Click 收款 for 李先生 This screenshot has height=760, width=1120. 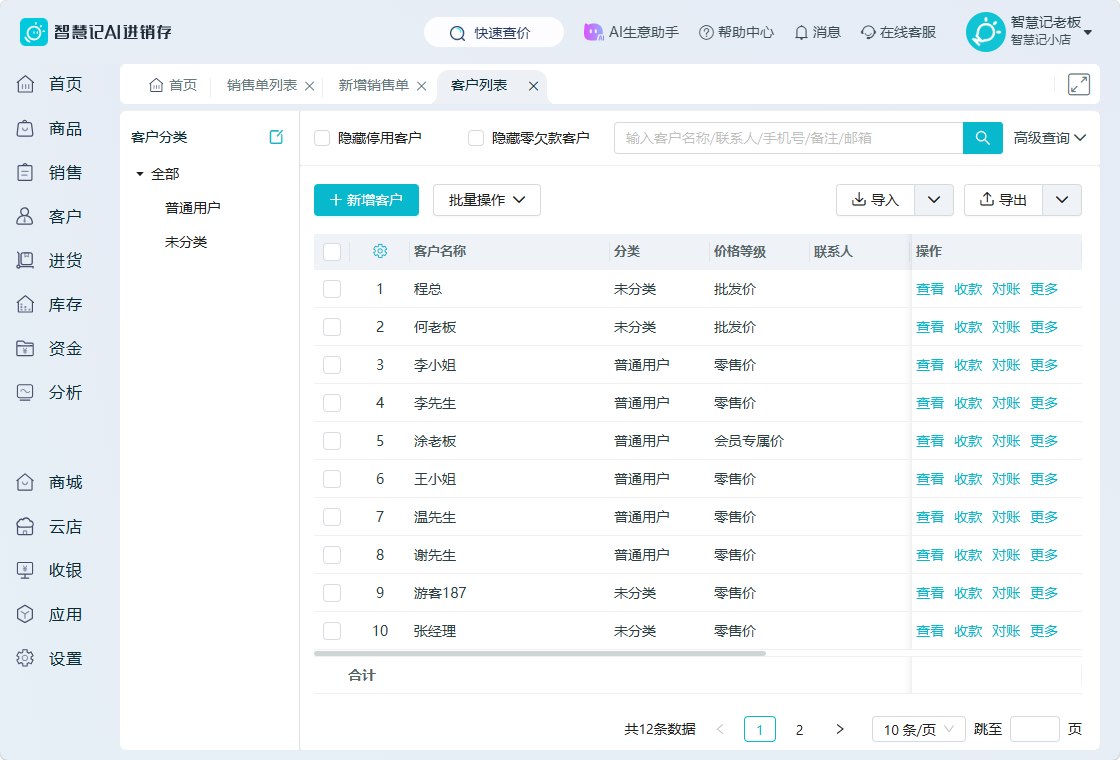click(968, 403)
